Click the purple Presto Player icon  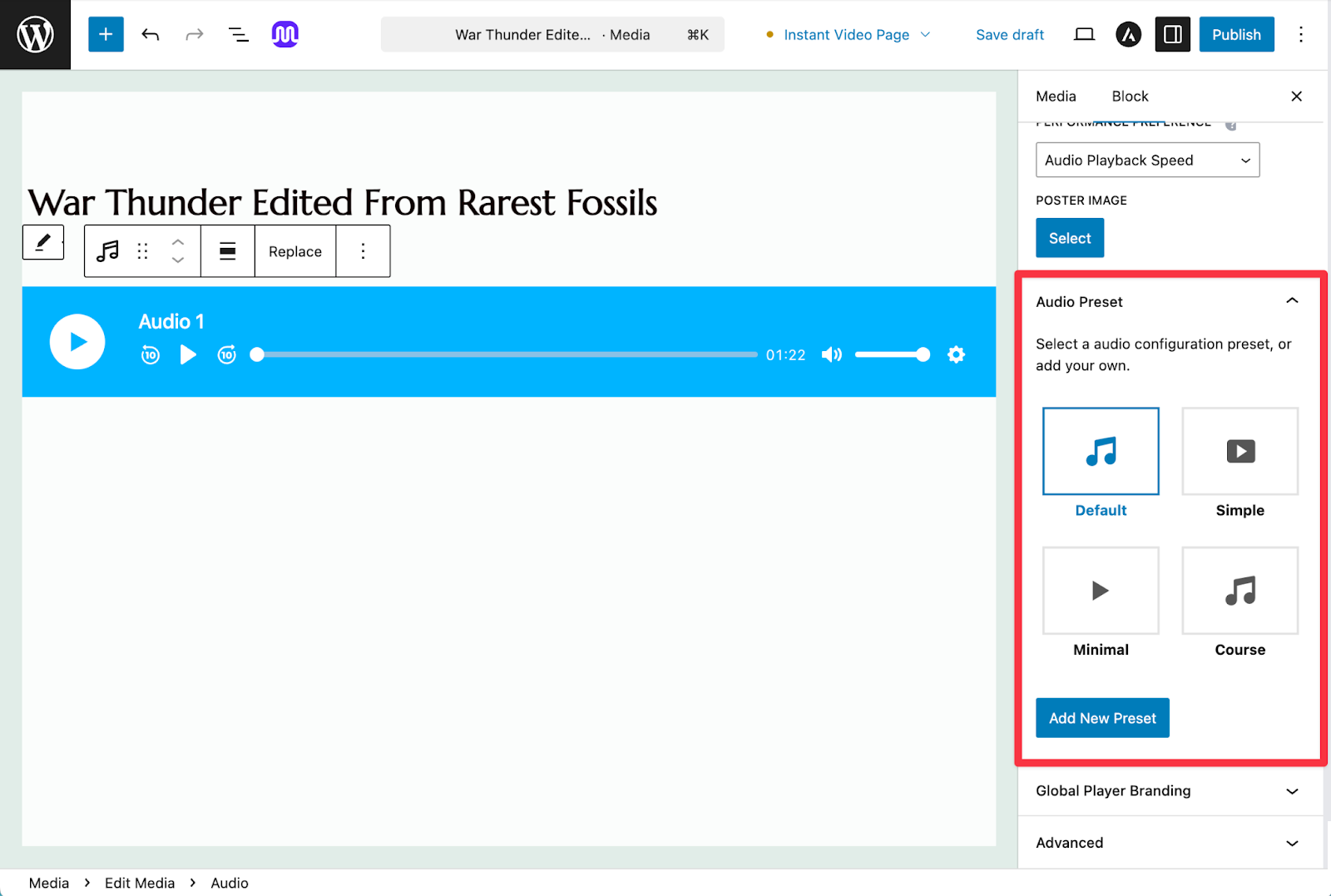[285, 35]
